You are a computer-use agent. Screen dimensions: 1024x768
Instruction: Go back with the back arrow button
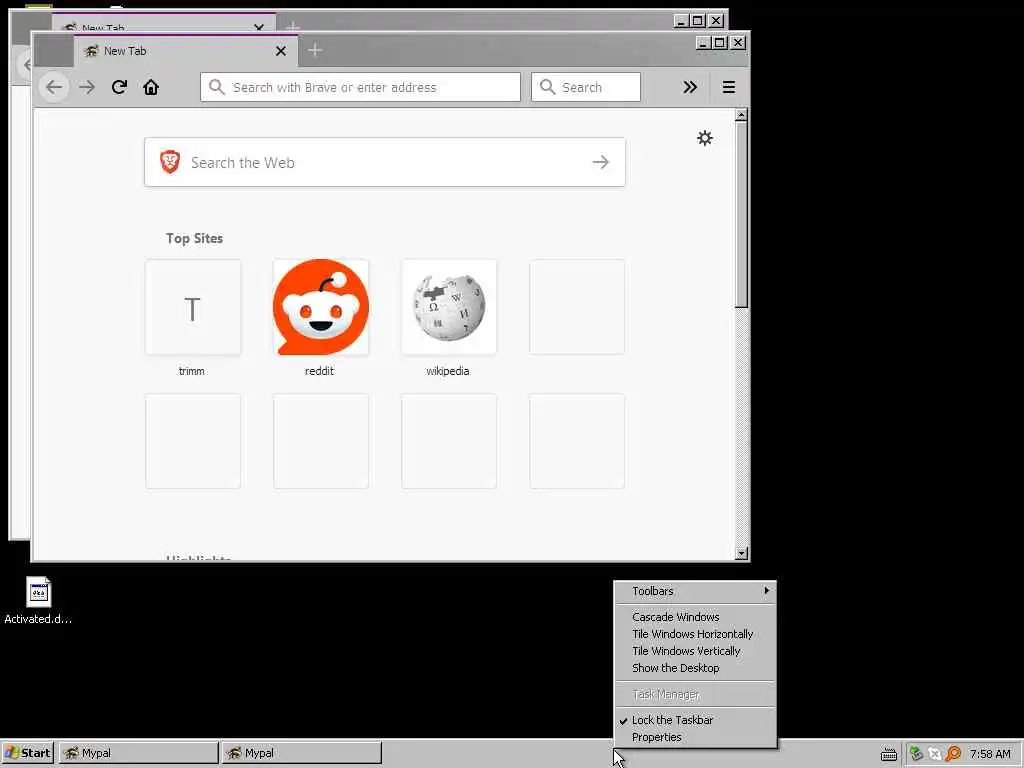[x=54, y=87]
